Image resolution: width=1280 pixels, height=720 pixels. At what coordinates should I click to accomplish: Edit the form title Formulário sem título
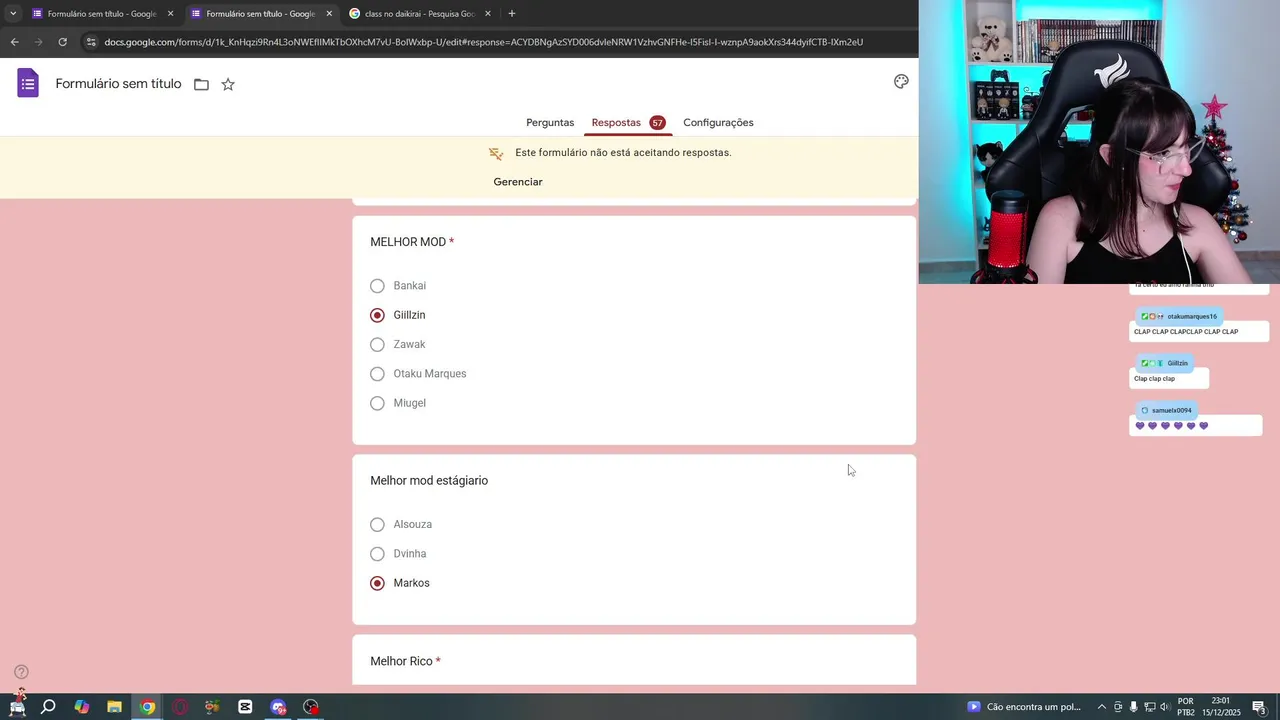click(118, 84)
